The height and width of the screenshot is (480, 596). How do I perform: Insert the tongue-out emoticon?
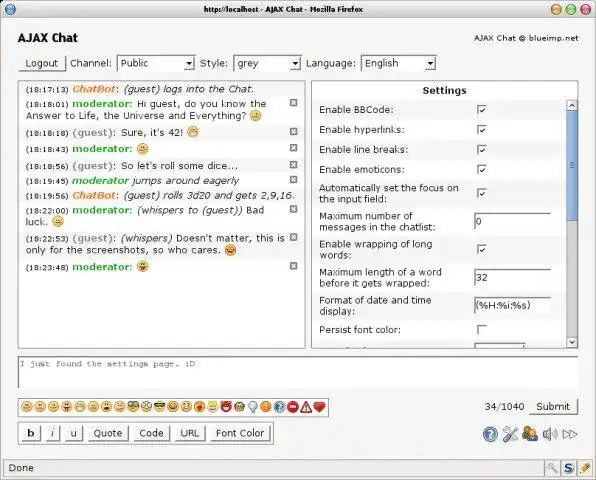click(x=67, y=407)
